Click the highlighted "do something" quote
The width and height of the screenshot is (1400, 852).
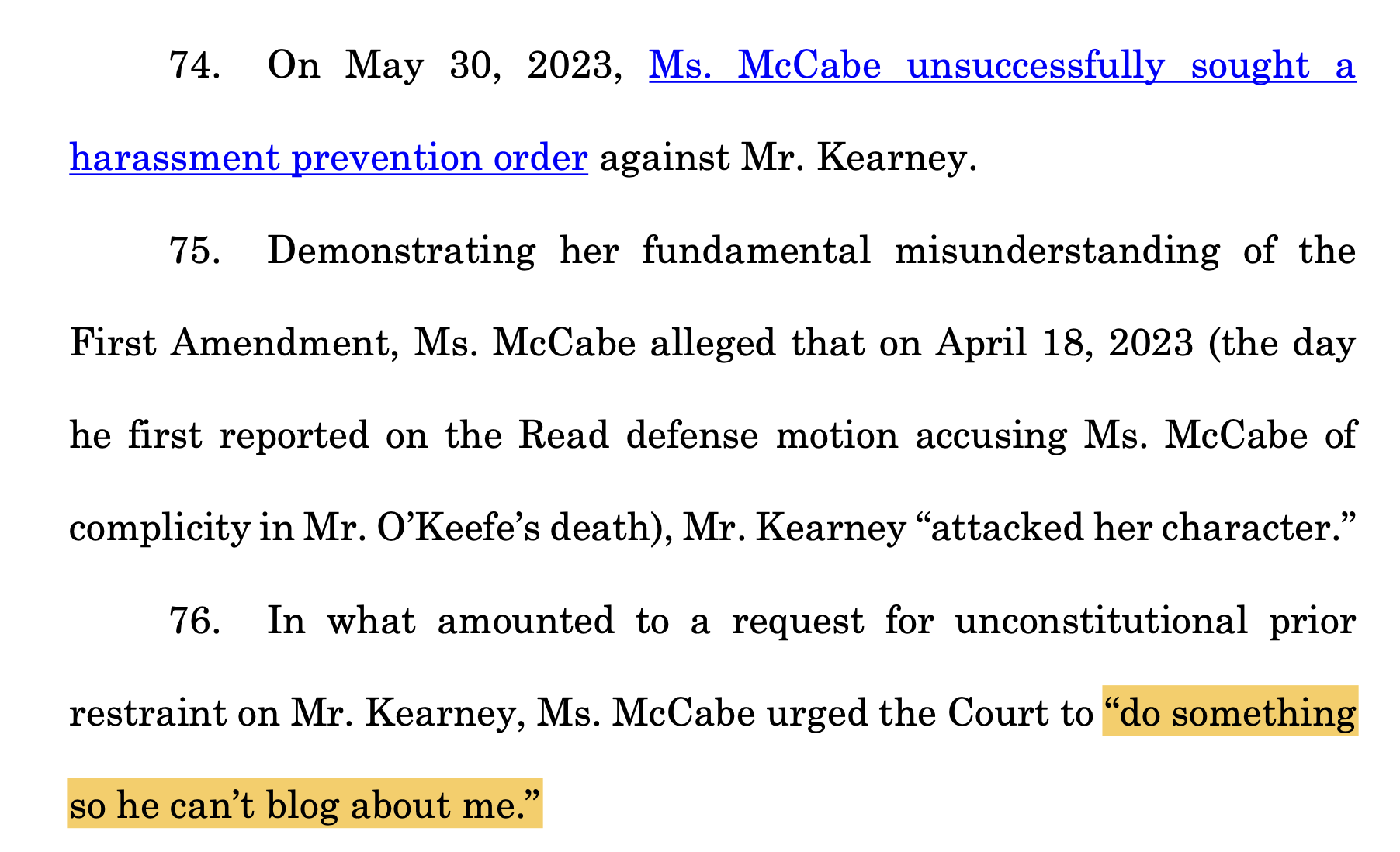click(x=1229, y=714)
